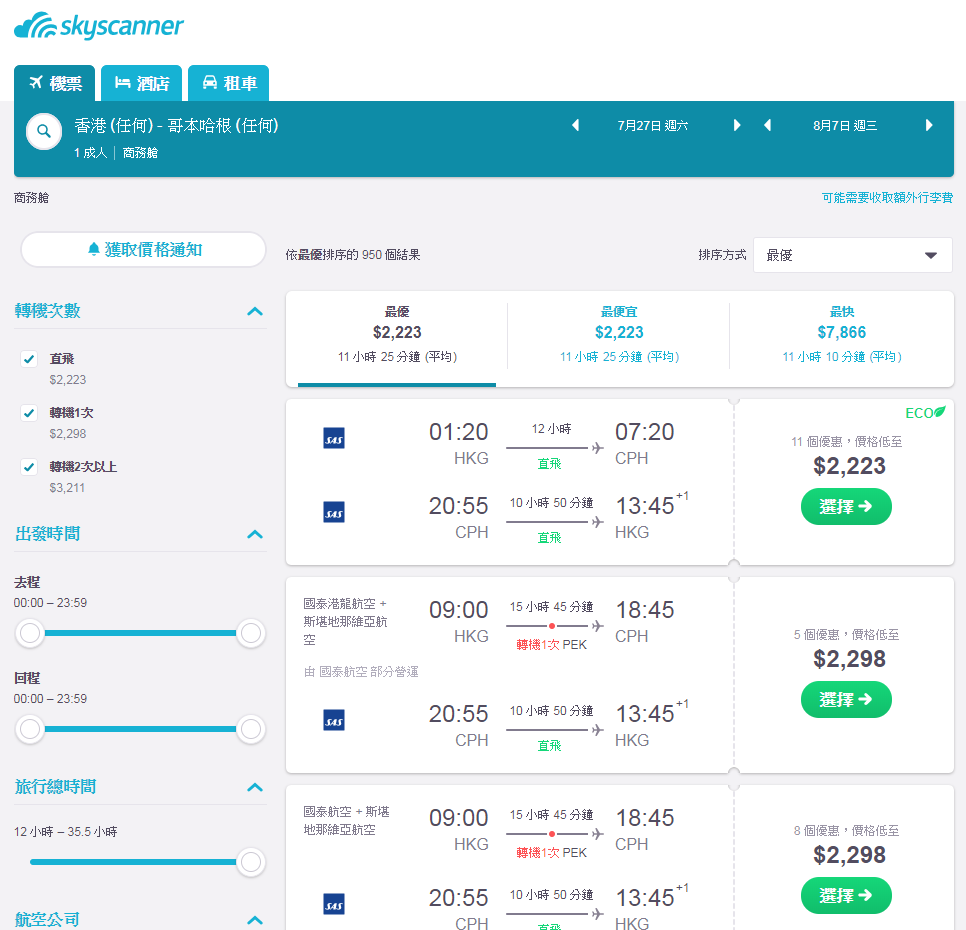Go to previous return date before 8月7日

[x=768, y=126]
